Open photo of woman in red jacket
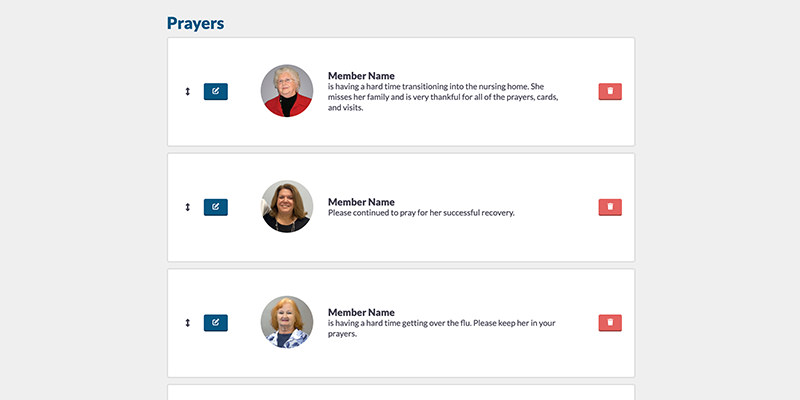The height and width of the screenshot is (400, 800). click(287, 91)
